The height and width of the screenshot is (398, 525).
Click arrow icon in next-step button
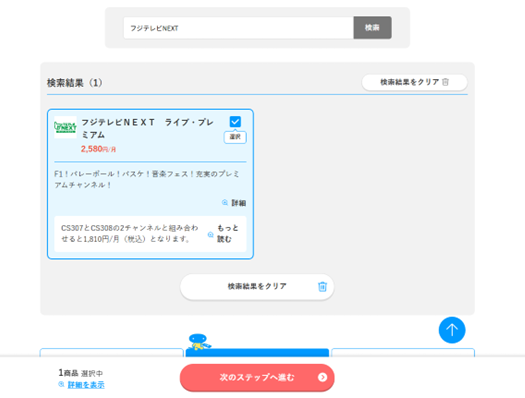click(x=322, y=377)
